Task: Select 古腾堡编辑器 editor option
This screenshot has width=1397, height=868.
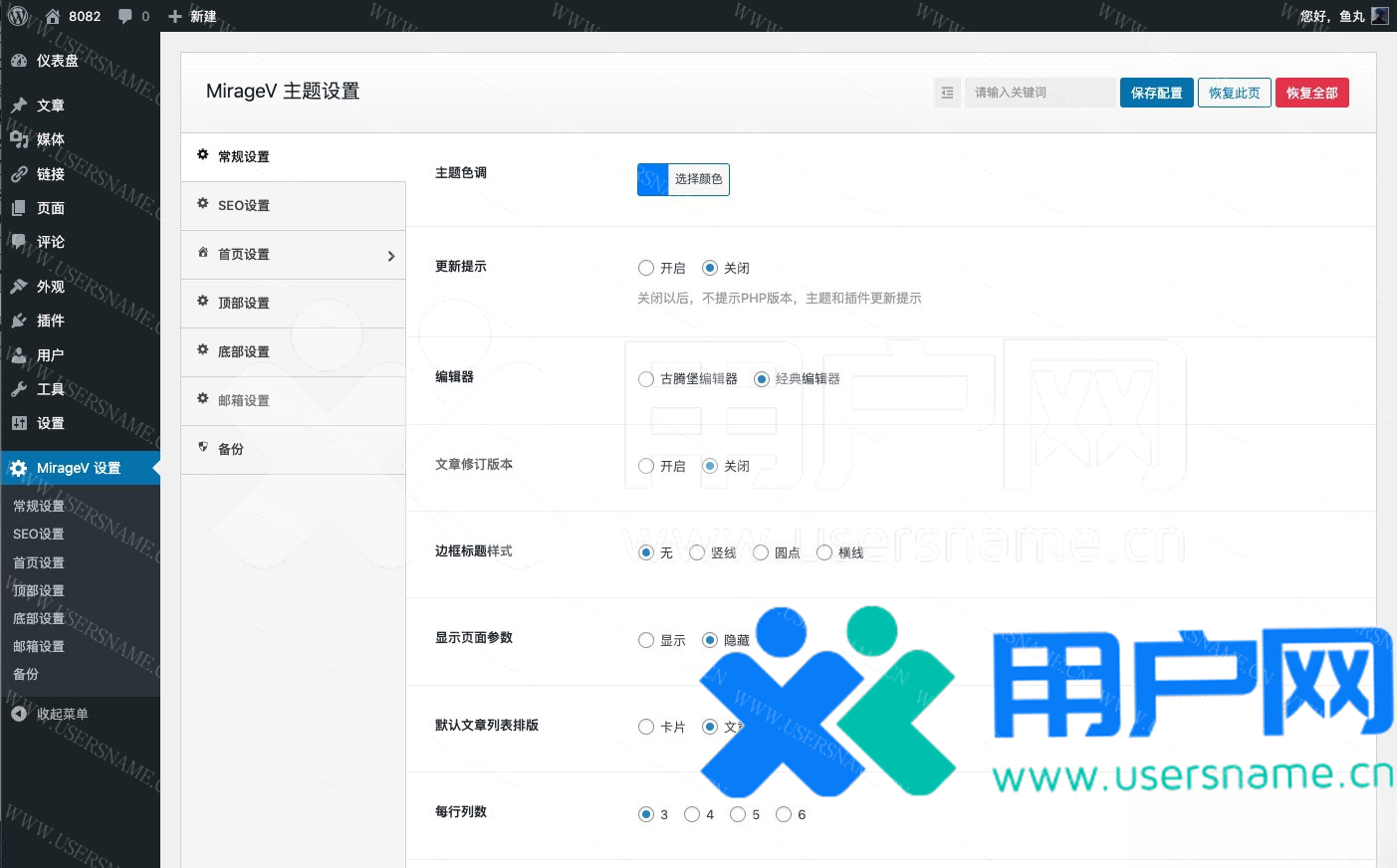Action: tap(646, 379)
